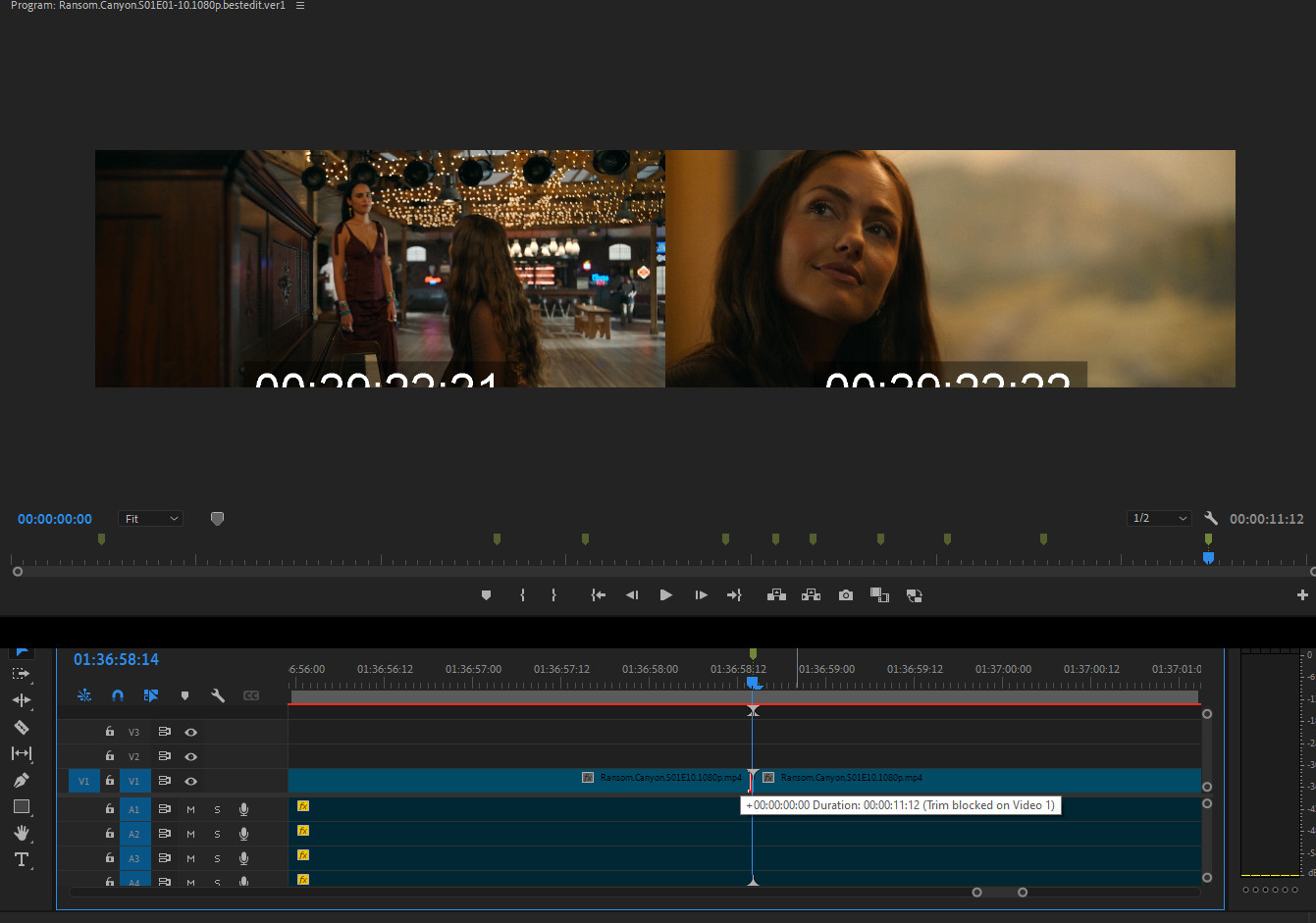Select the Razor tool

click(x=21, y=727)
